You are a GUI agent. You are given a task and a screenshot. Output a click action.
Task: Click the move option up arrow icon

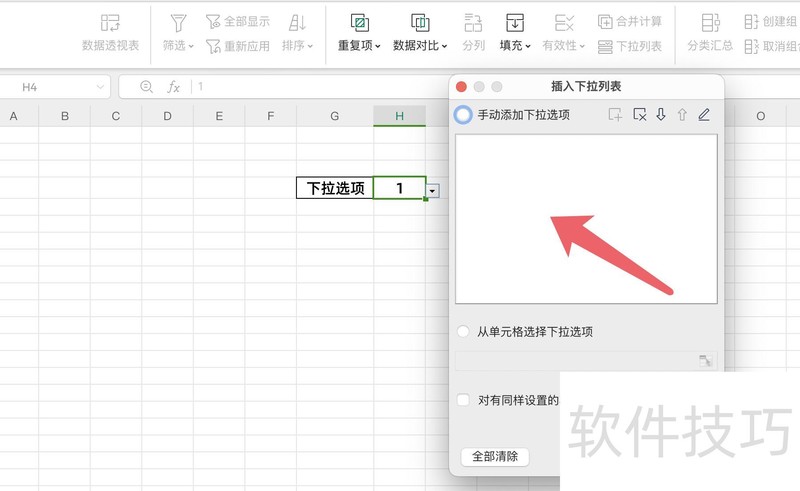pyautogui.click(x=682, y=114)
